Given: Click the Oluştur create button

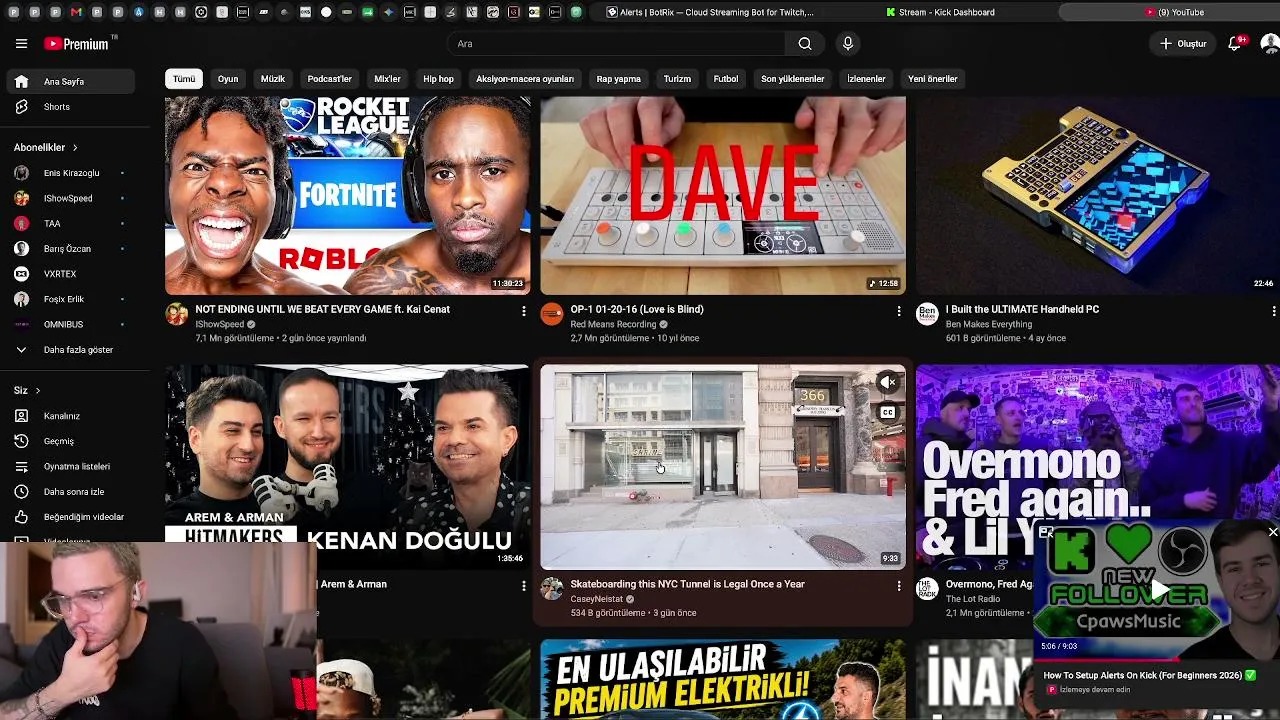Looking at the screenshot, I should pos(1183,44).
